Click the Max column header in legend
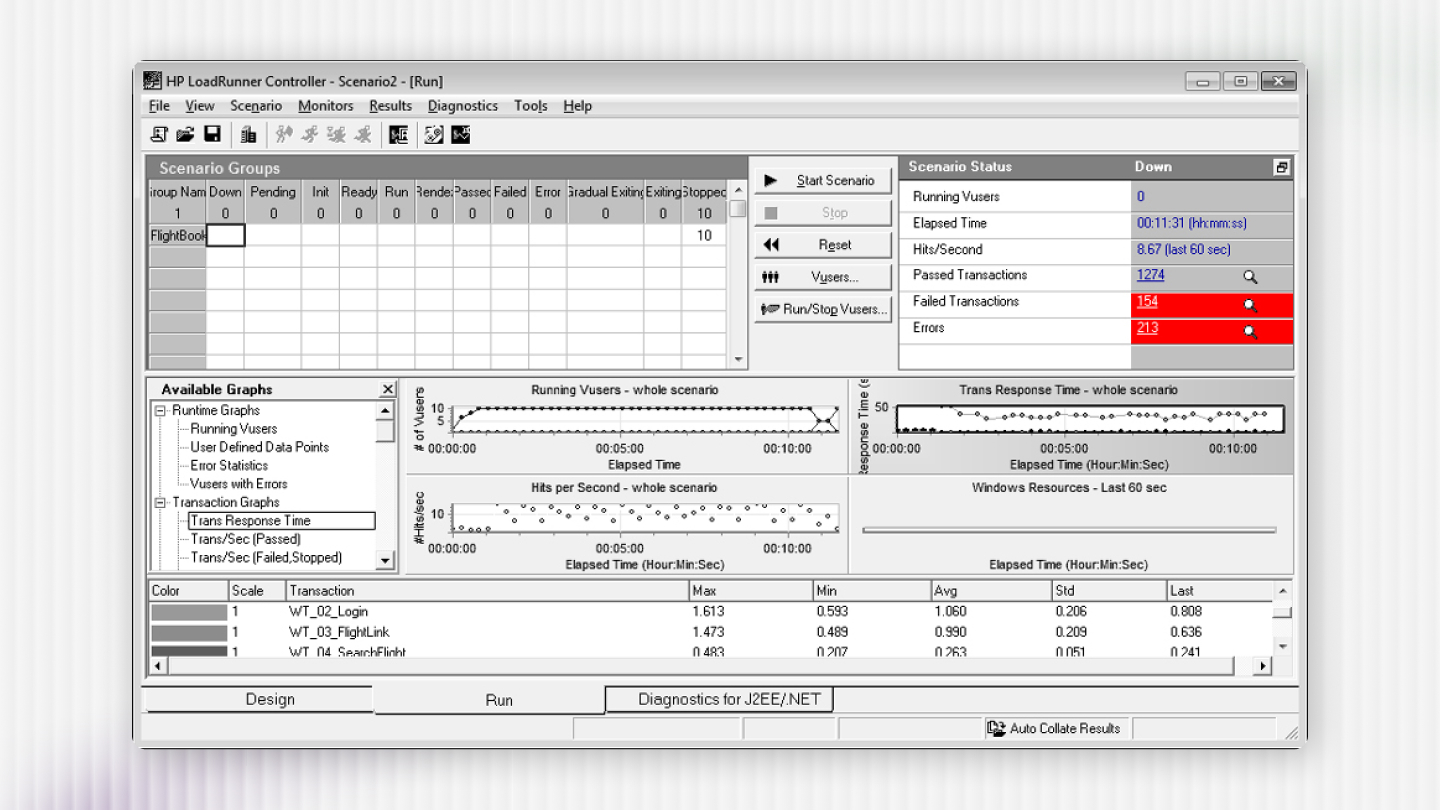 tap(751, 591)
